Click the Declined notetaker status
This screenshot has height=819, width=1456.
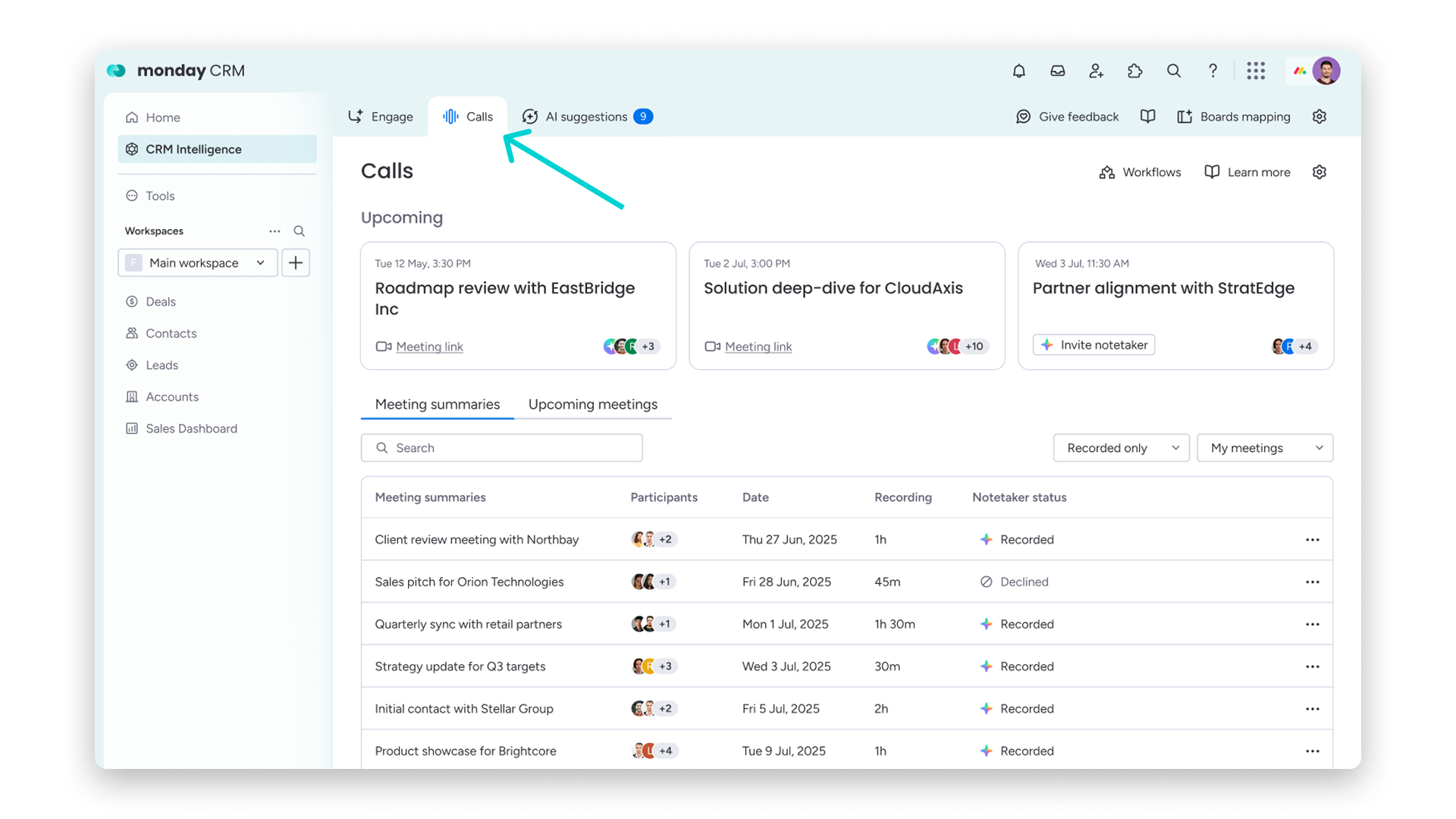pyautogui.click(x=1014, y=582)
